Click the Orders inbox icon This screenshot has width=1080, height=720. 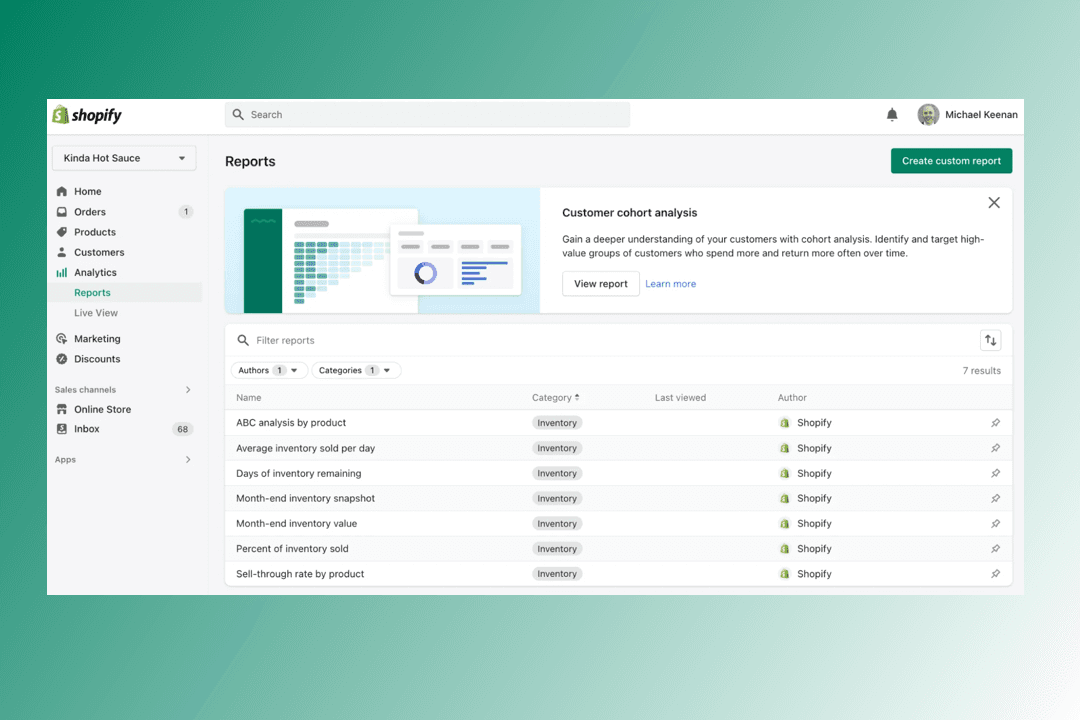pos(62,212)
